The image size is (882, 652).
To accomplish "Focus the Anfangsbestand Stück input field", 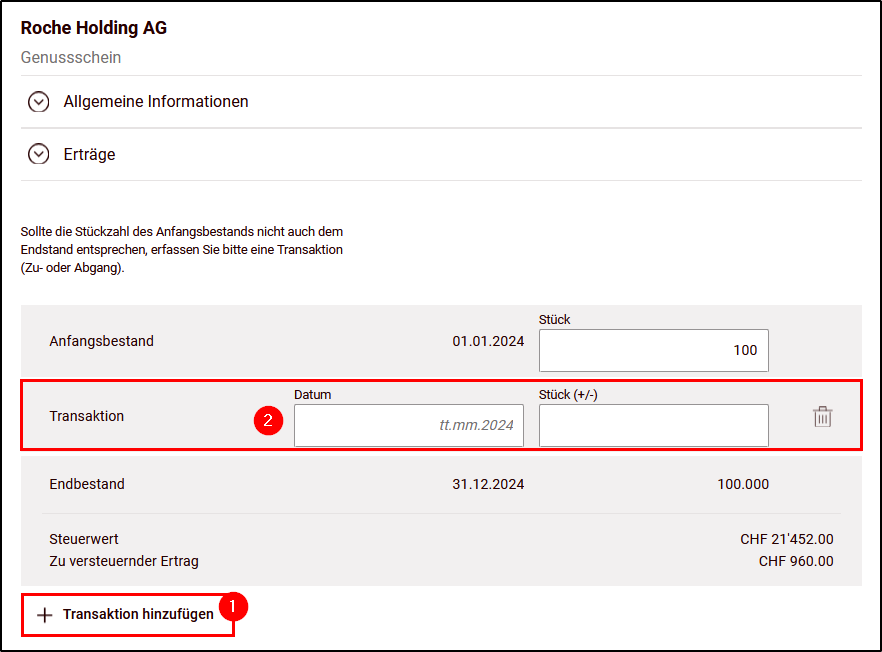I will pos(654,350).
